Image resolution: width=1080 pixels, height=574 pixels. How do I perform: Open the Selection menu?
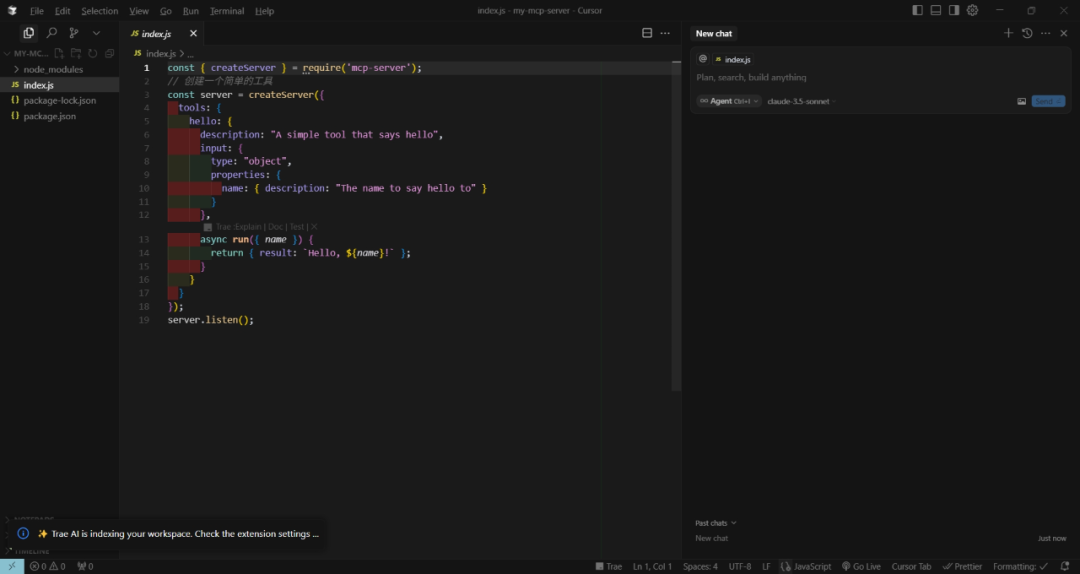[x=99, y=11]
